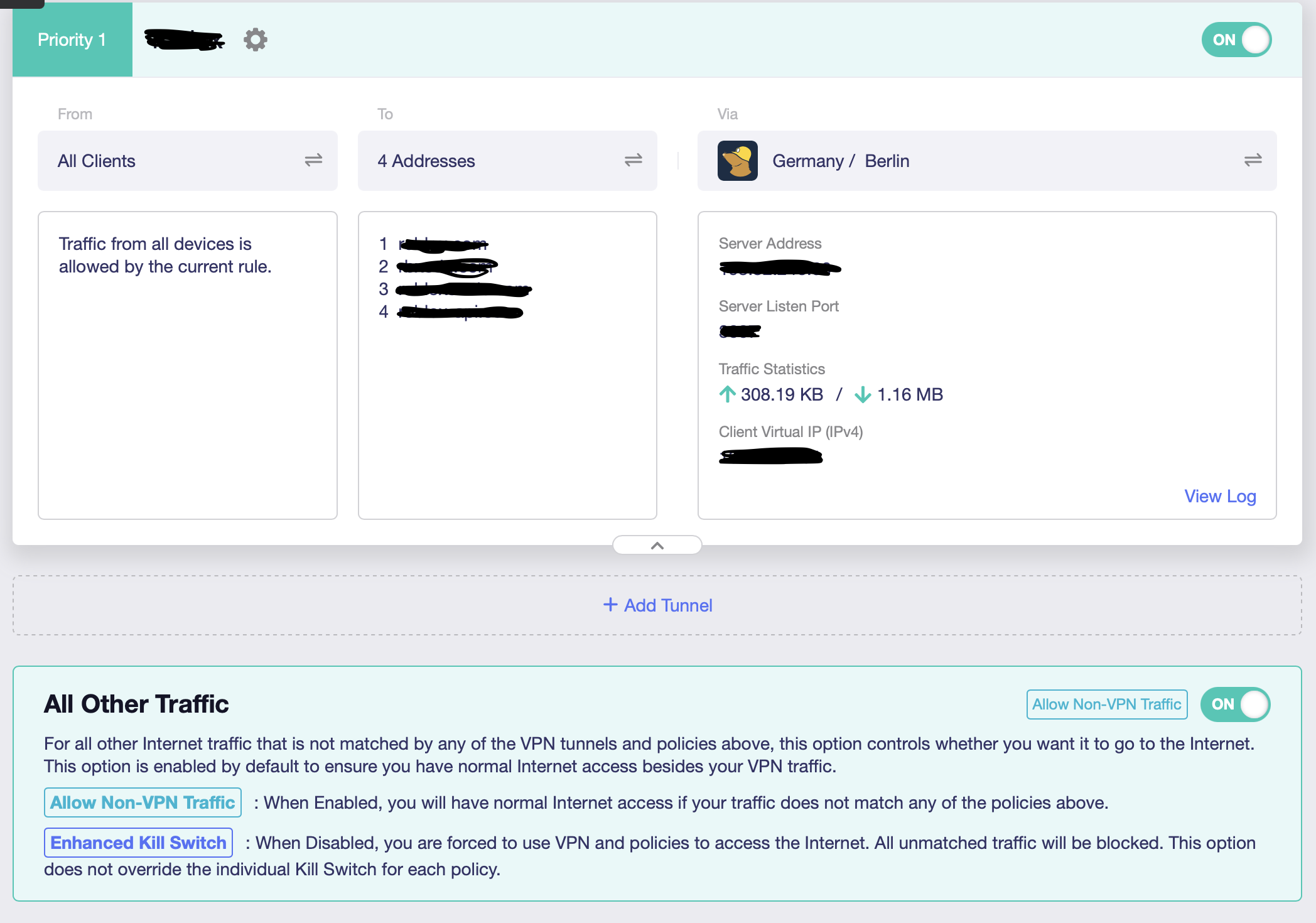
Task: Click swap arrows icon in Germany / Berlin
Action: pos(1253,161)
